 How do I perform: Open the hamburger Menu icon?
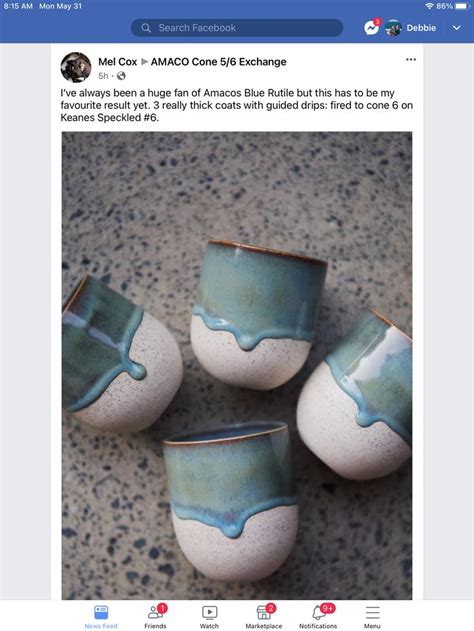point(373,612)
